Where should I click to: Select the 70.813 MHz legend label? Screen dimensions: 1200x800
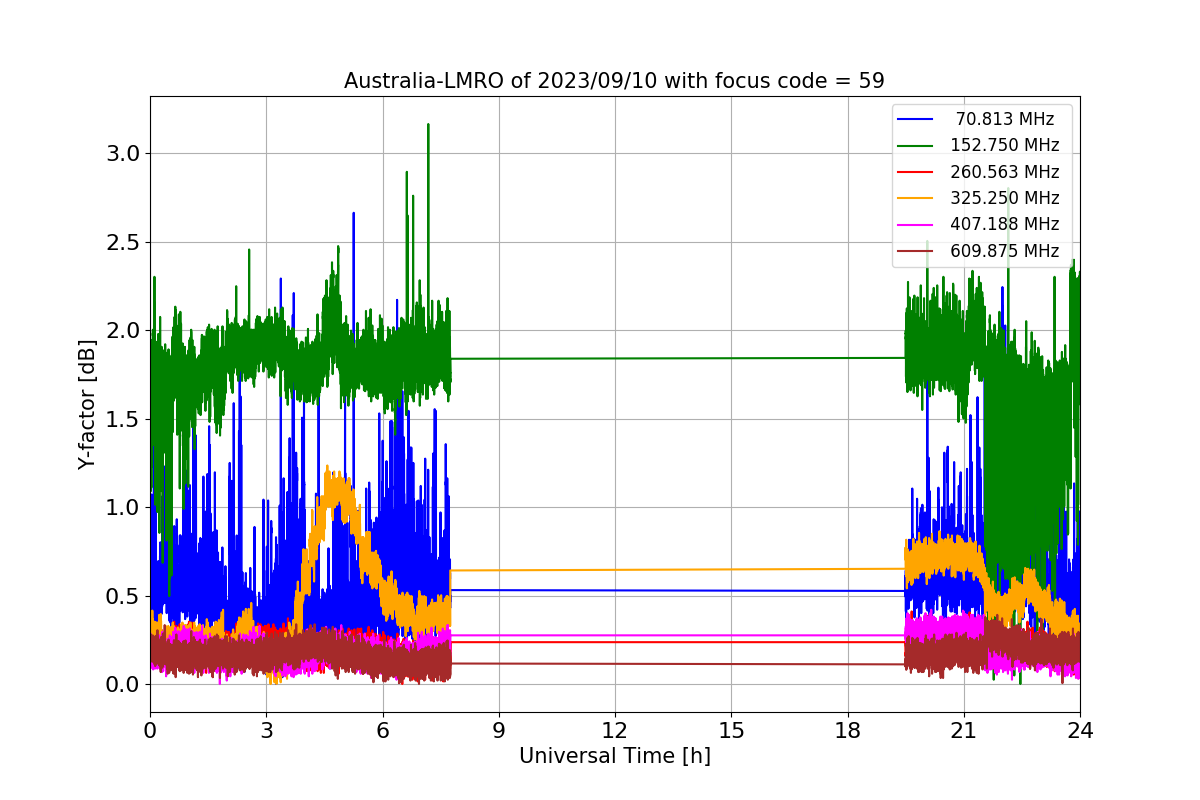point(1005,119)
